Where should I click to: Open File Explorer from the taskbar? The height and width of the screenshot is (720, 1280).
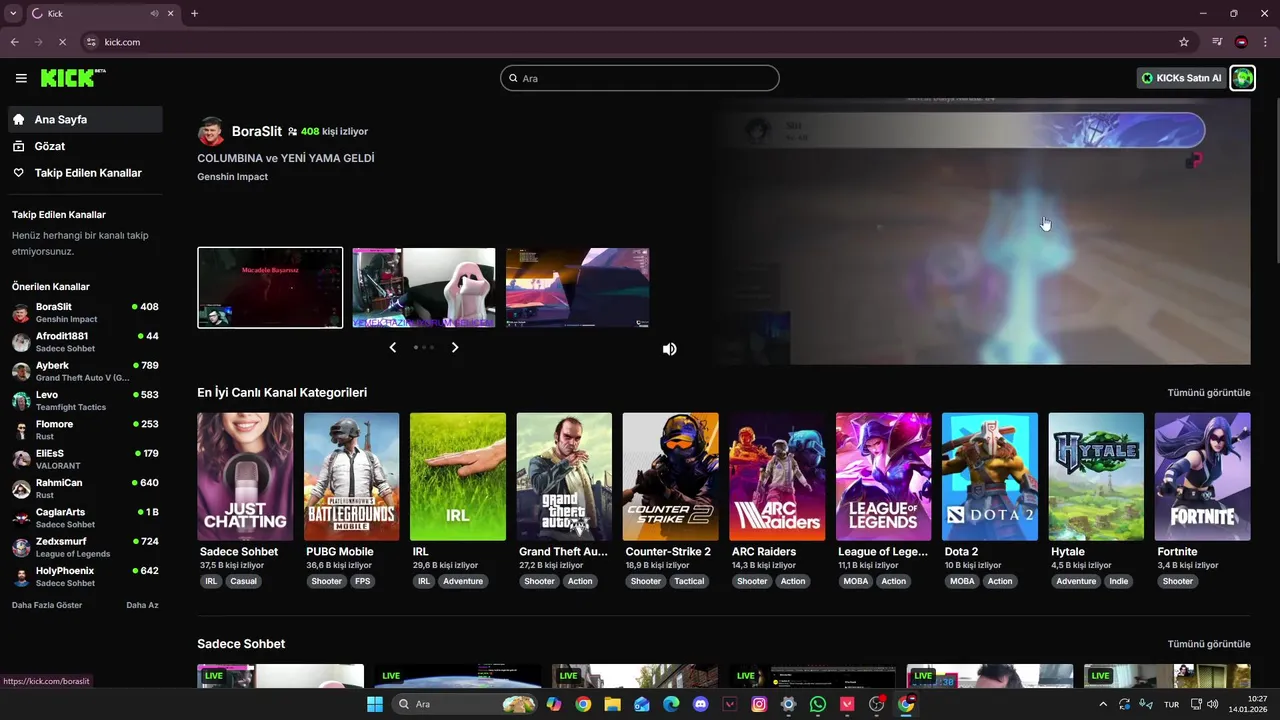[x=612, y=704]
